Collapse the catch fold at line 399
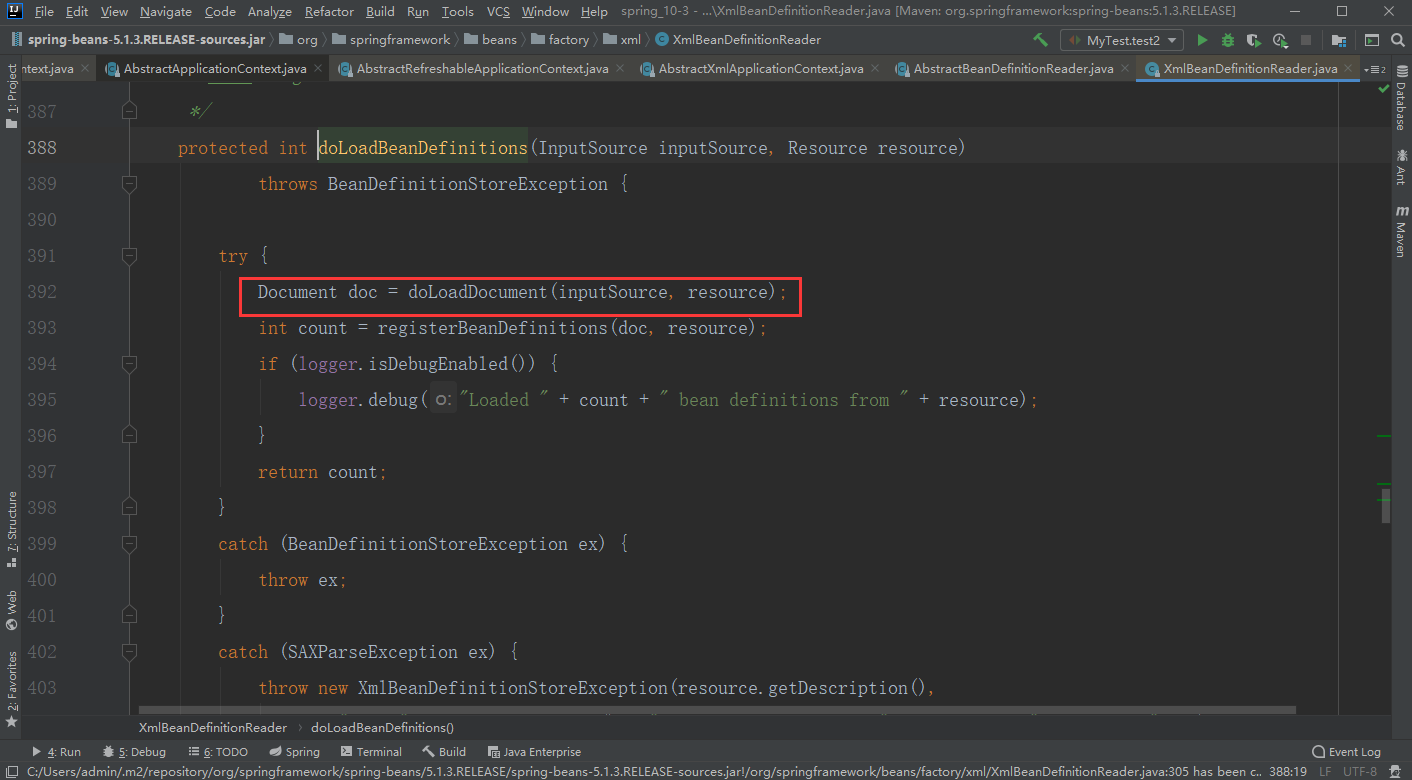The image size is (1412, 780). click(x=129, y=544)
